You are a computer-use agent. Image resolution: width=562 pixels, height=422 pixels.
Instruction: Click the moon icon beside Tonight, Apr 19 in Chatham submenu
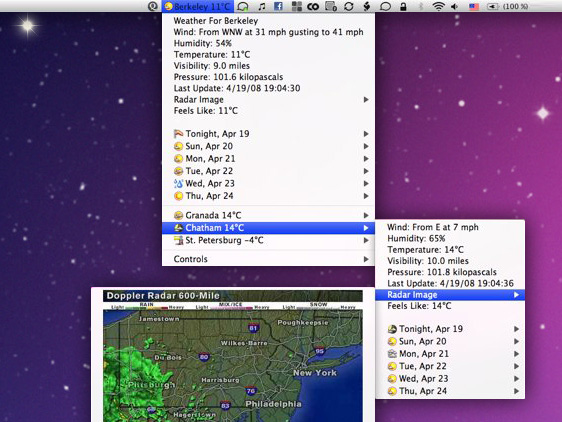pyautogui.click(x=392, y=329)
